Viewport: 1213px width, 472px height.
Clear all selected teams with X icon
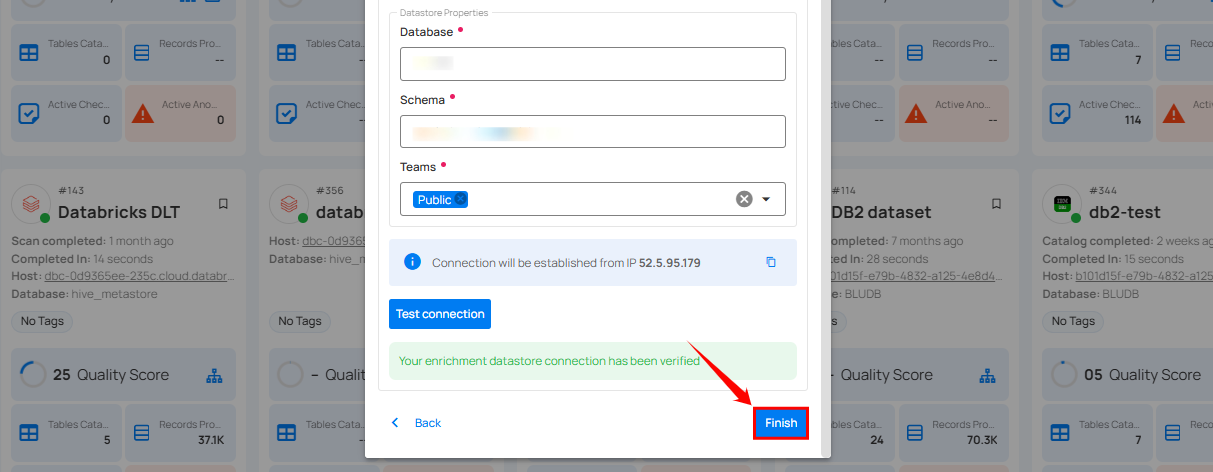click(744, 199)
